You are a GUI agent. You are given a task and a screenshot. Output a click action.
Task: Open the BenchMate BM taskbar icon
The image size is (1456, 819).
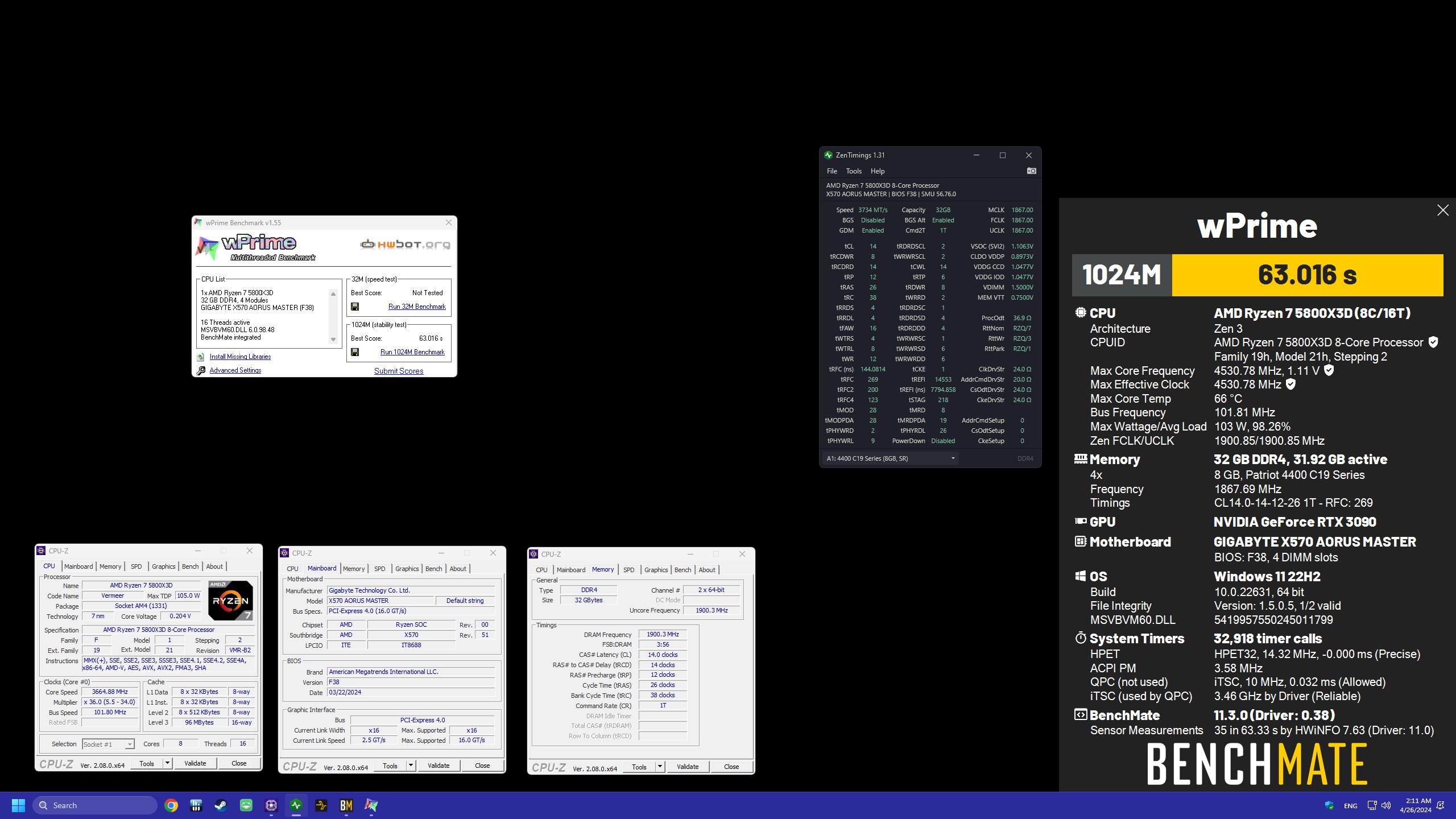click(346, 805)
